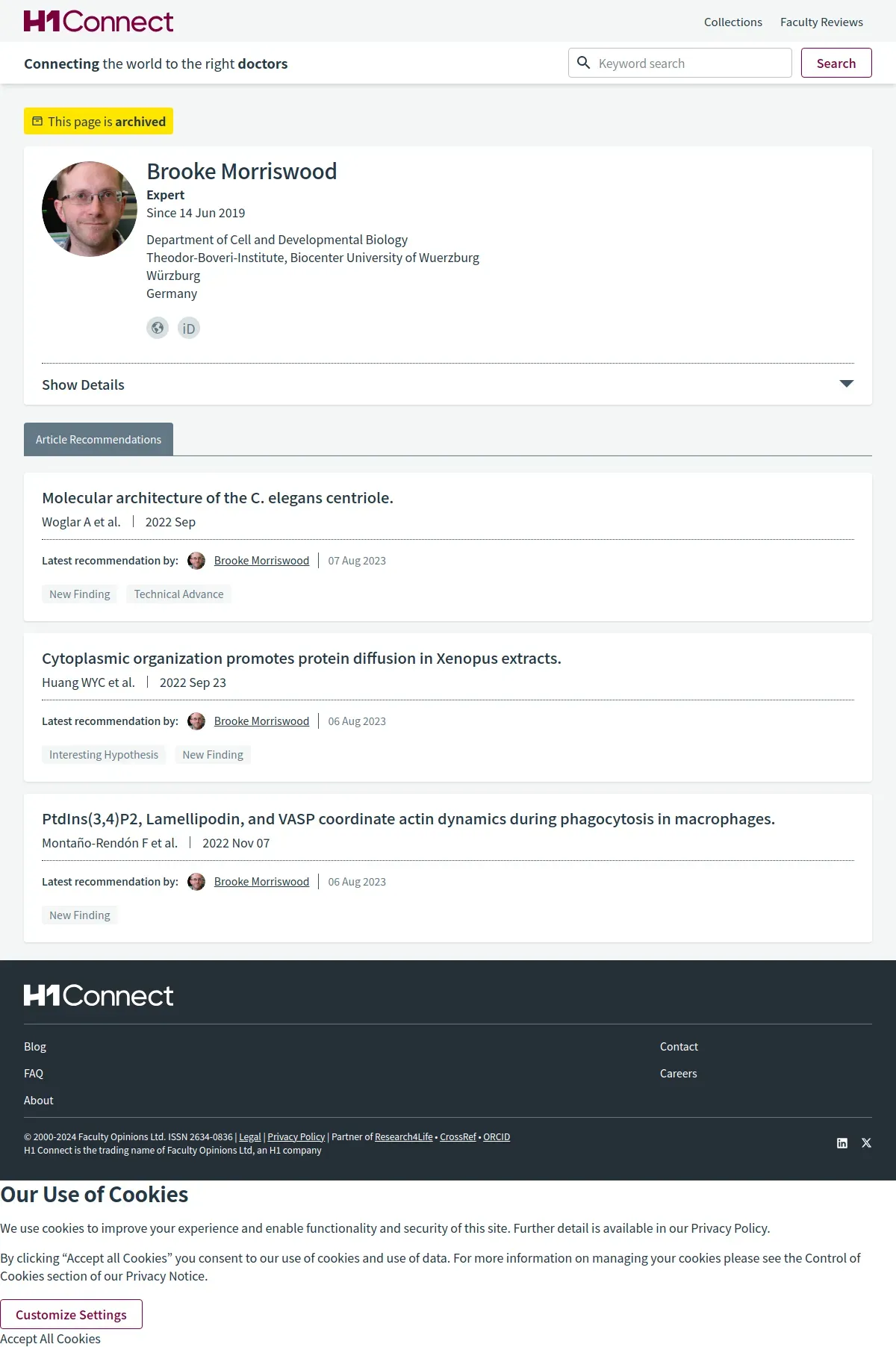The image size is (896, 1347).
Task: Click the Show Details label
Action: (x=83, y=385)
